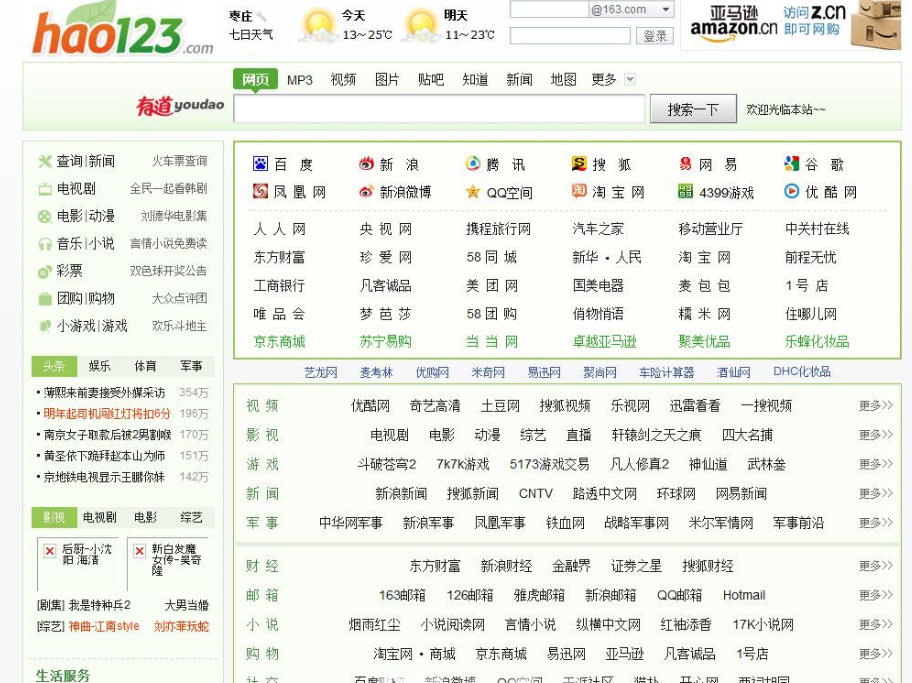
Task: Focus the youdao search input box
Action: (439, 108)
